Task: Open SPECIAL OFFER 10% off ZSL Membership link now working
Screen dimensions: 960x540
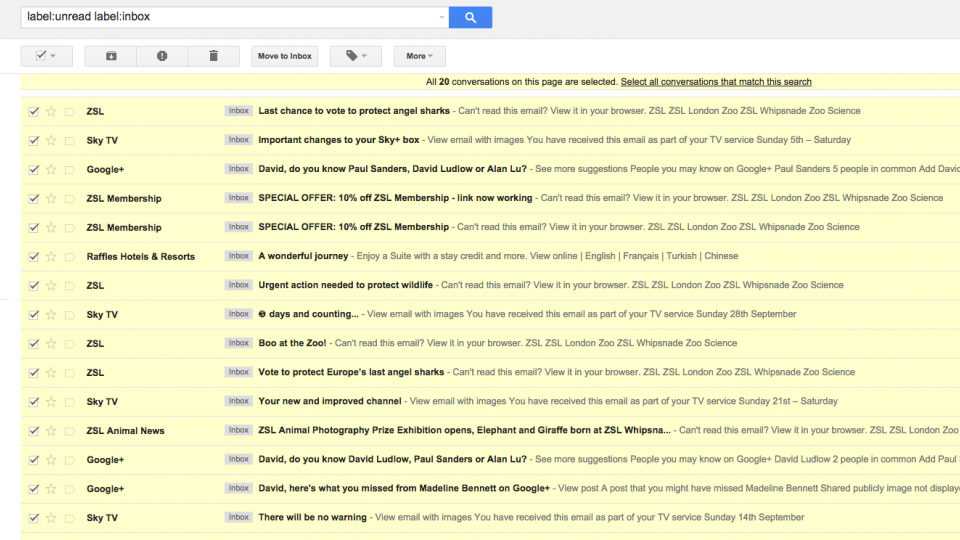Action: click(395, 198)
